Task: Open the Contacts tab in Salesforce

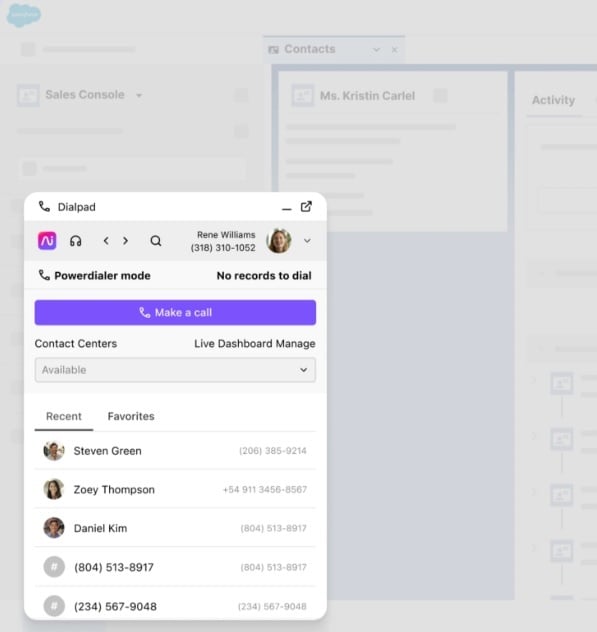Action: [x=334, y=49]
